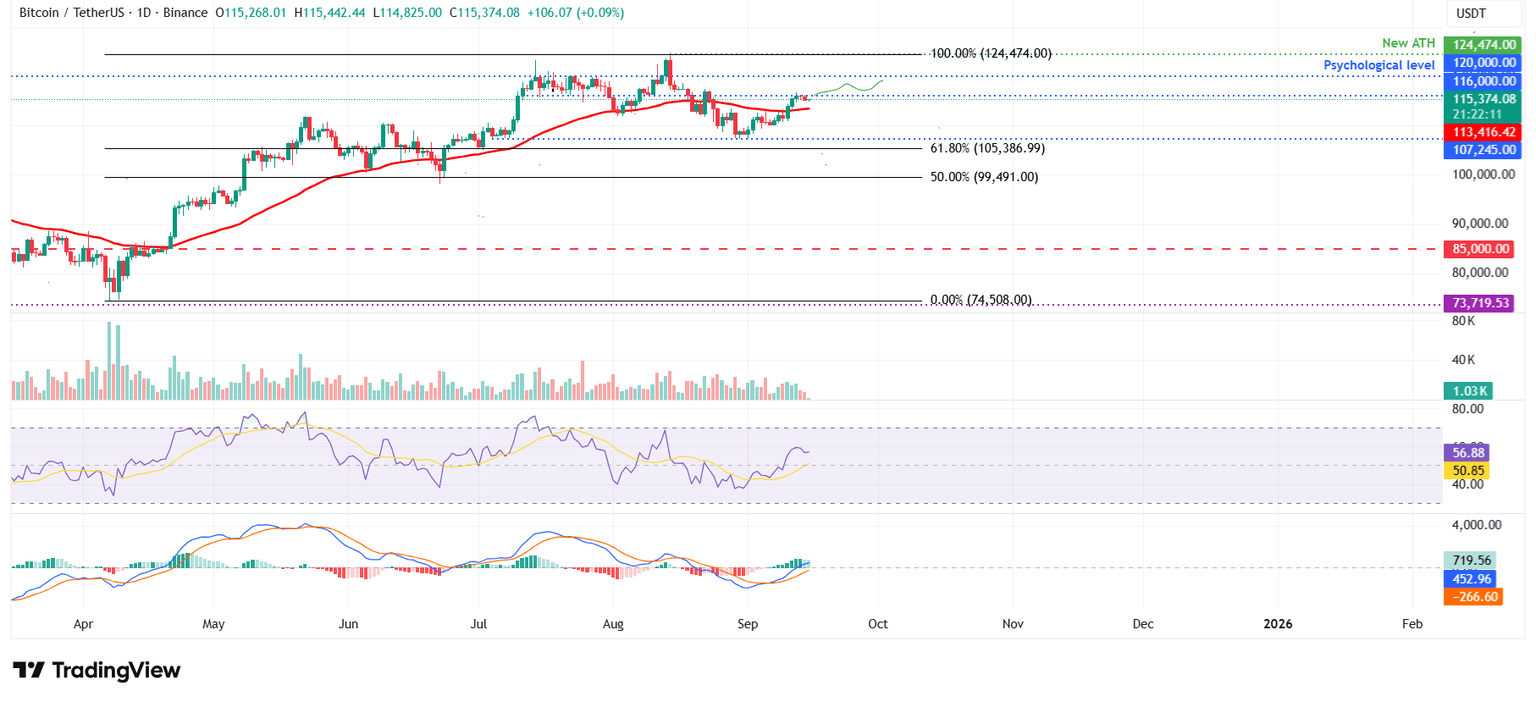The width and height of the screenshot is (1536, 702).
Task: Click the Psychological level annotation
Action: click(1379, 64)
